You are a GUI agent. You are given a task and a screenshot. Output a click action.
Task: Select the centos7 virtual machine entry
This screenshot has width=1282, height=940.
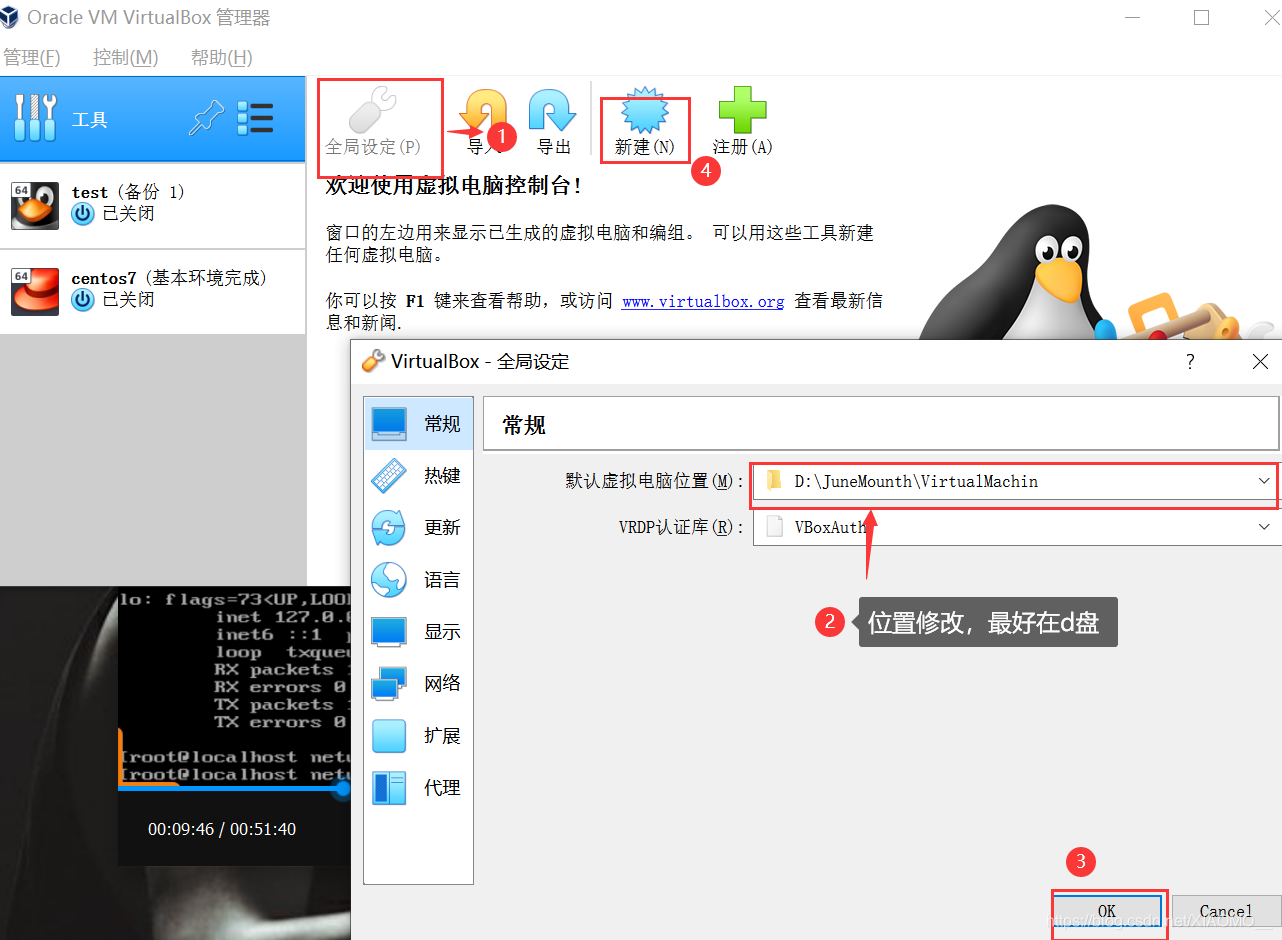coord(153,291)
